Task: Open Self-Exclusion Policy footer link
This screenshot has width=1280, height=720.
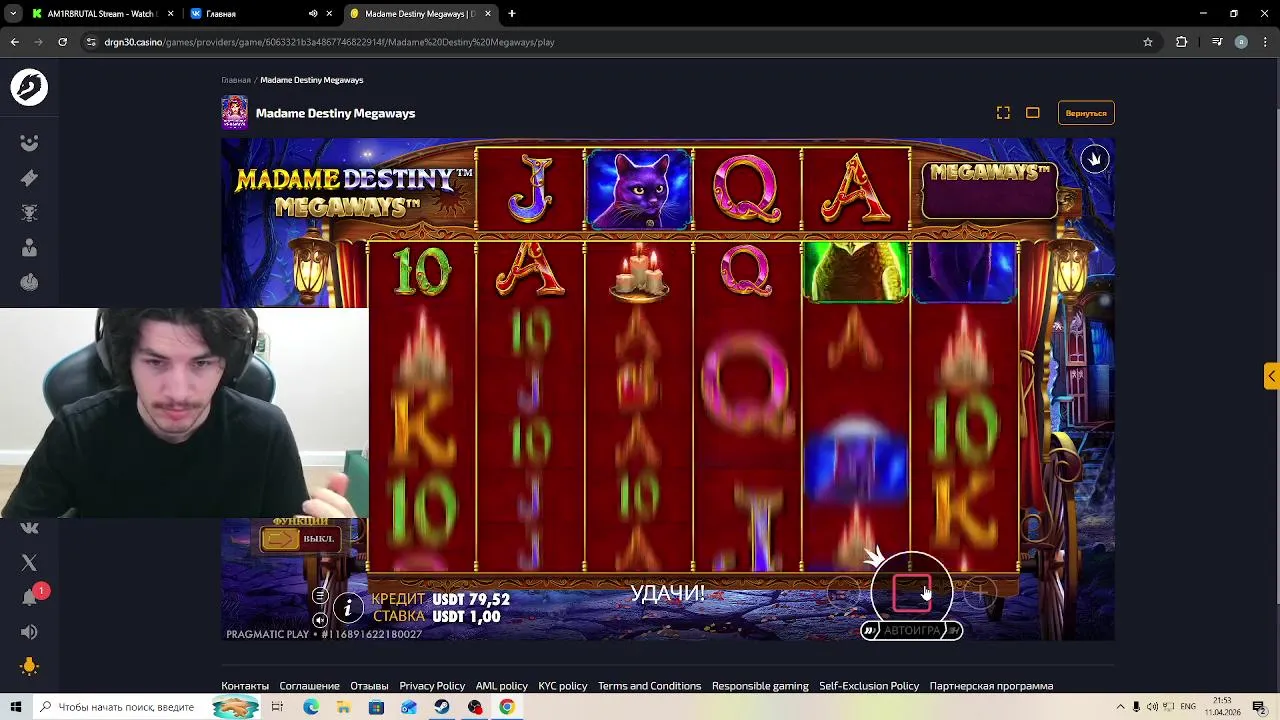Action: (869, 686)
